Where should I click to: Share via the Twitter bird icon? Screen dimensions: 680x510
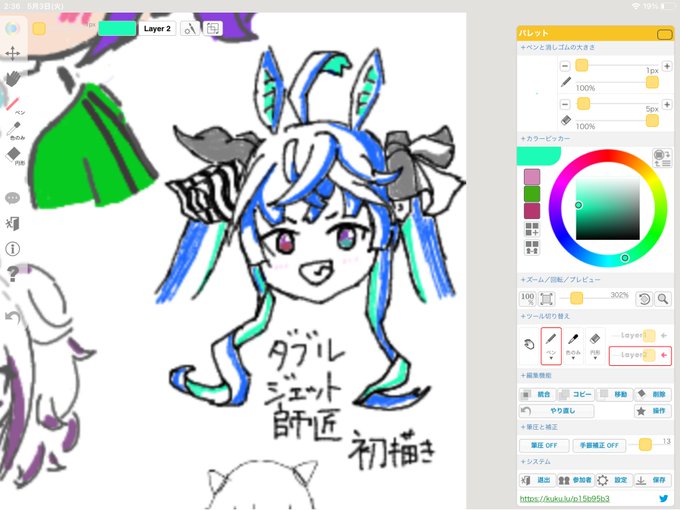tap(664, 498)
